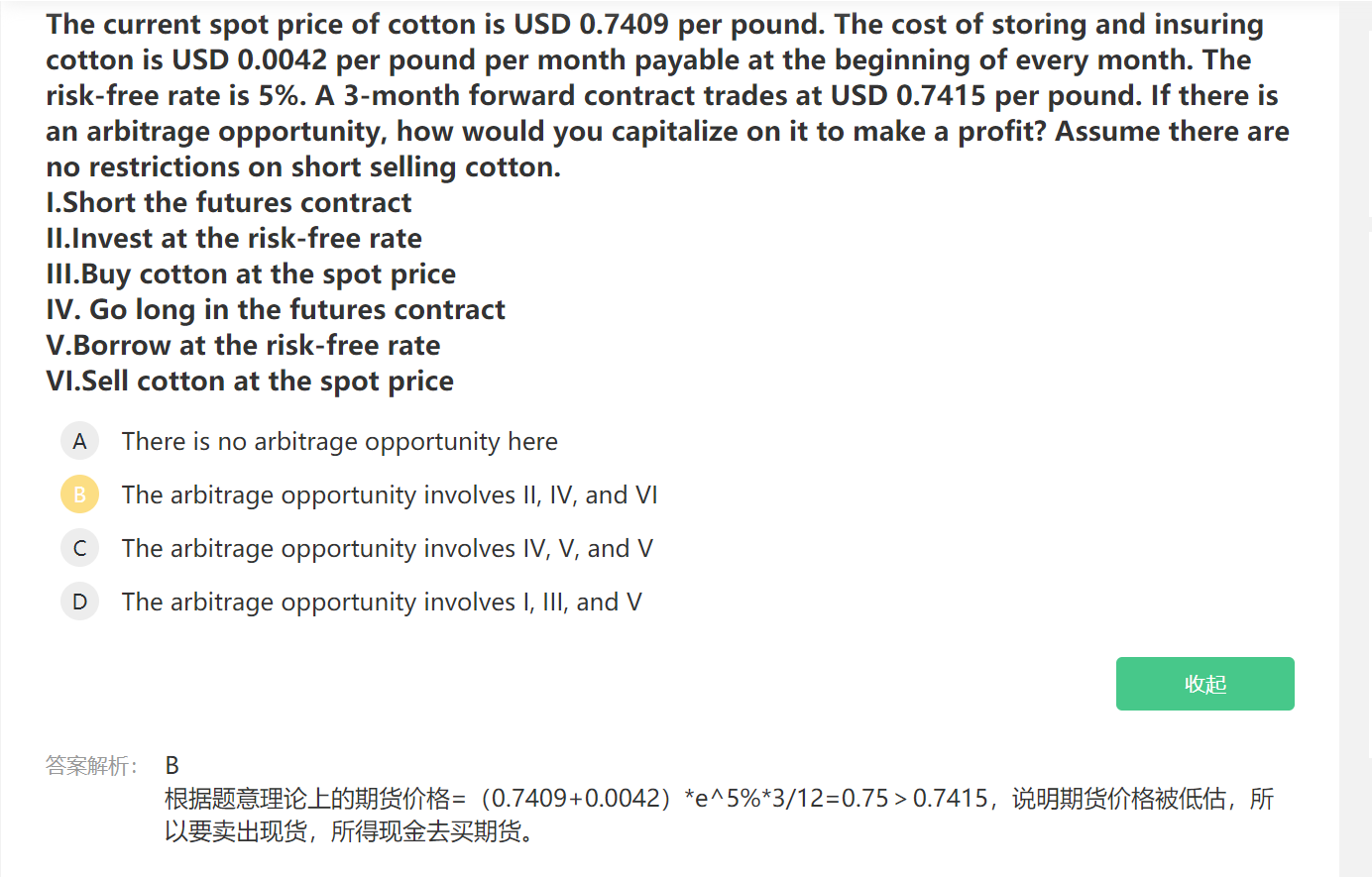
Task: Click statement 'III.Buy cotton at the spot price'
Action: pos(251,274)
